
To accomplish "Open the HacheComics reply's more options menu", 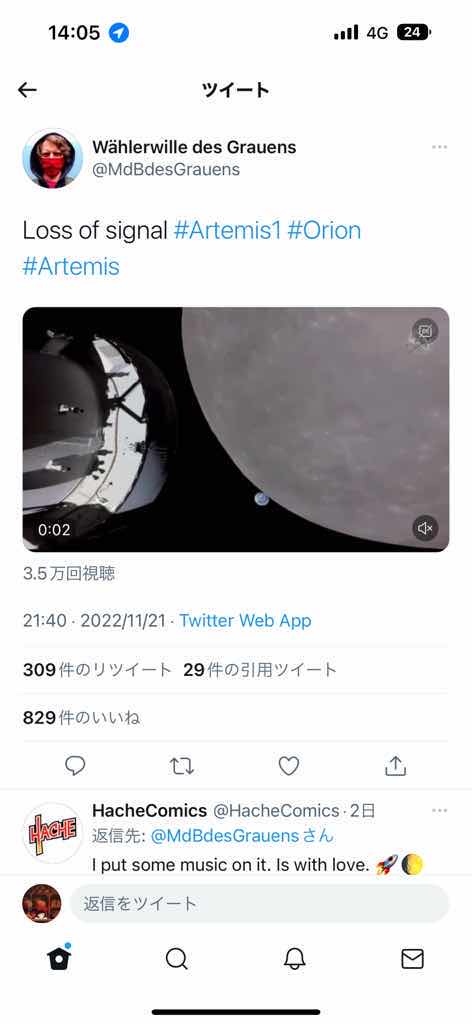I will coord(439,810).
